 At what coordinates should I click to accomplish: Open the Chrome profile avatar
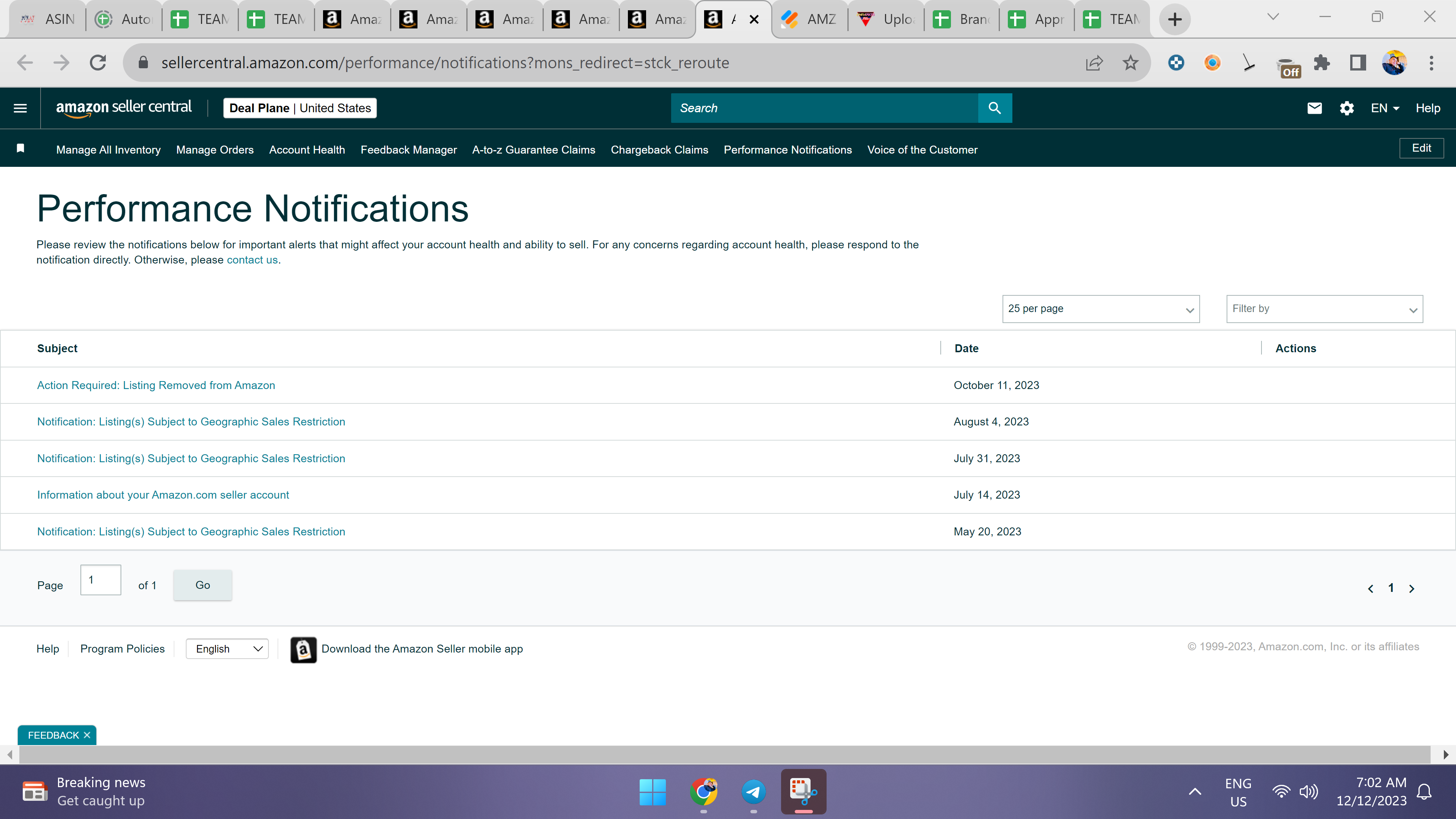tap(1395, 63)
